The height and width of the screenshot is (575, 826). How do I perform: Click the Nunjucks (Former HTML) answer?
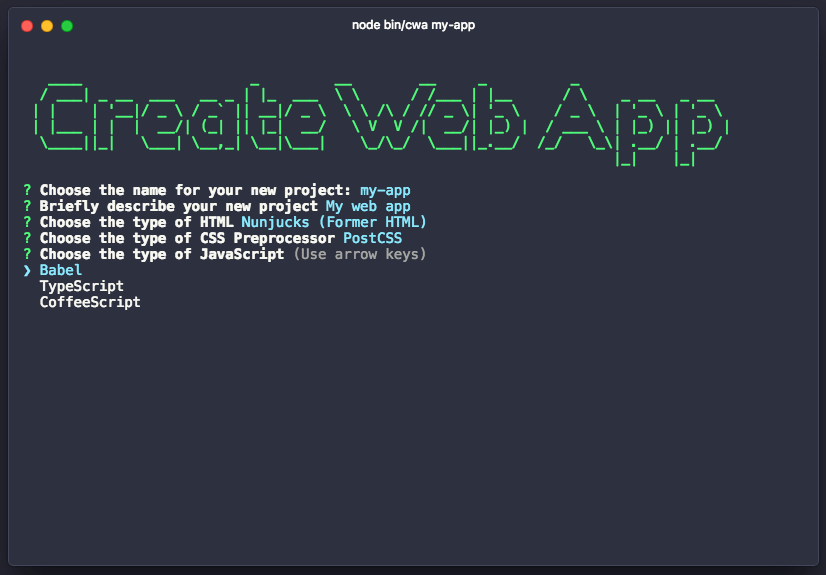point(334,222)
